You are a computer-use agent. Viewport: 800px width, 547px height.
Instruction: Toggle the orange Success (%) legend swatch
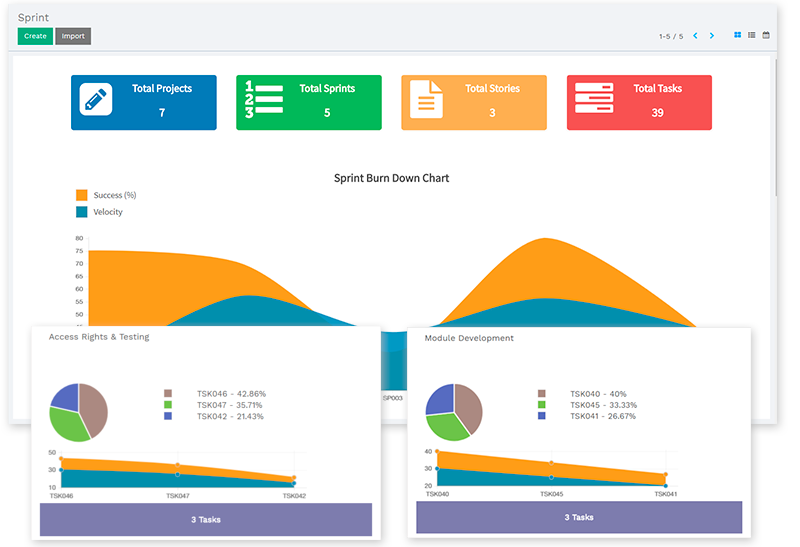[82, 195]
